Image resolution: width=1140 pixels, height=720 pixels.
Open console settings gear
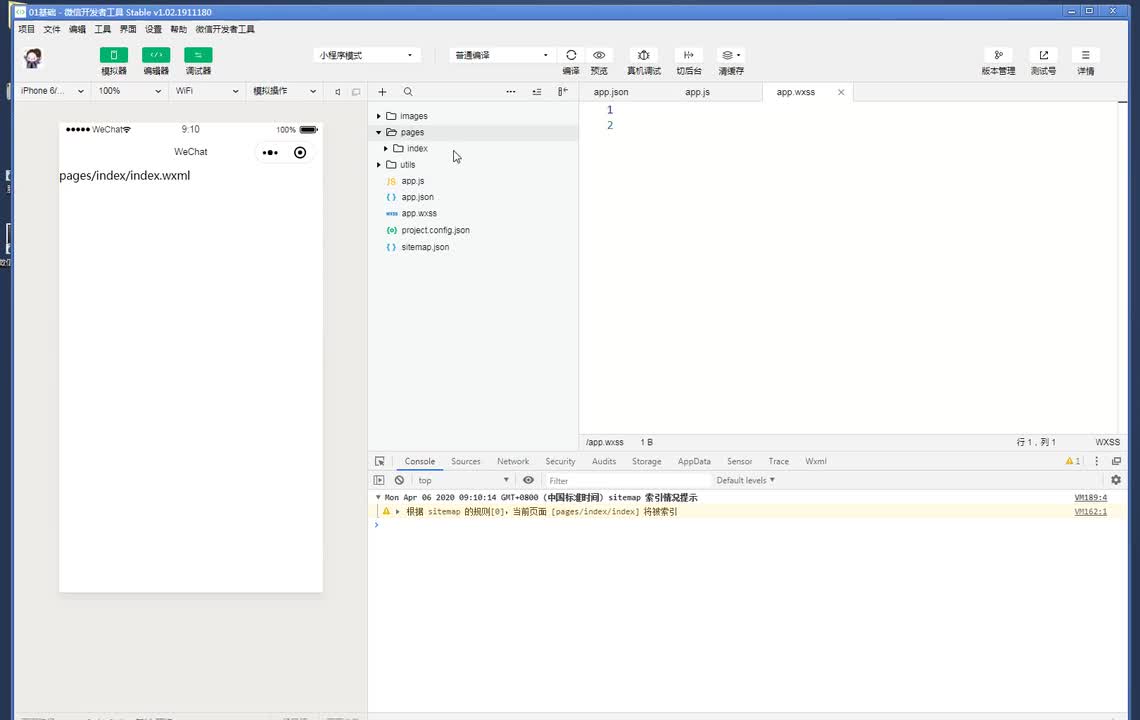[x=1116, y=480]
